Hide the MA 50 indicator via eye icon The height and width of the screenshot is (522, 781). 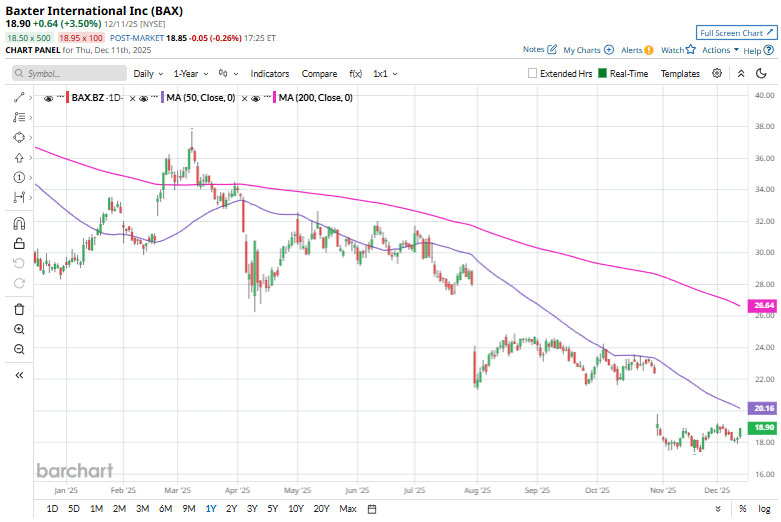(146, 97)
